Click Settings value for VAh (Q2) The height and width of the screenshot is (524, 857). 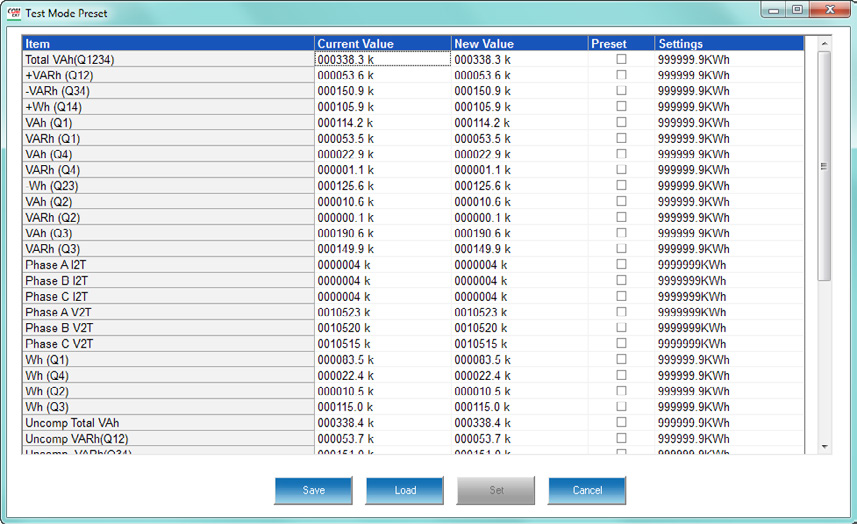tap(729, 202)
